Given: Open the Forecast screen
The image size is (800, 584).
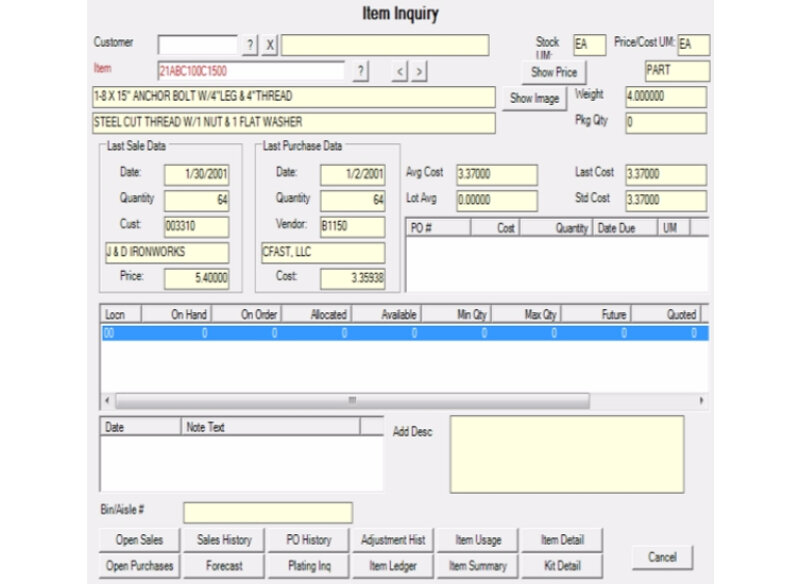Looking at the screenshot, I should (224, 566).
